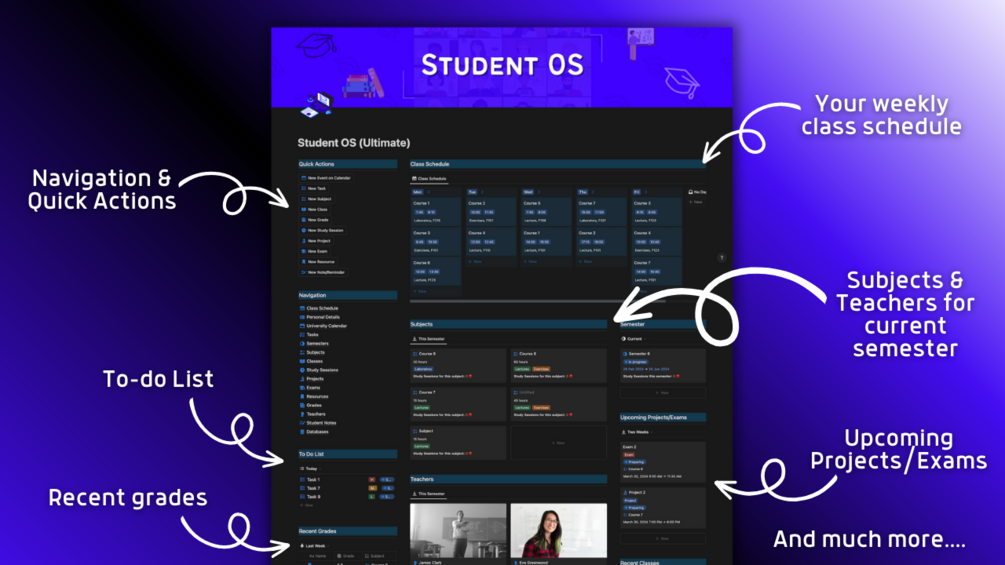The image size is (1005, 565).
Task: Open Task 1 page icon in To Do List
Action: click(x=303, y=480)
